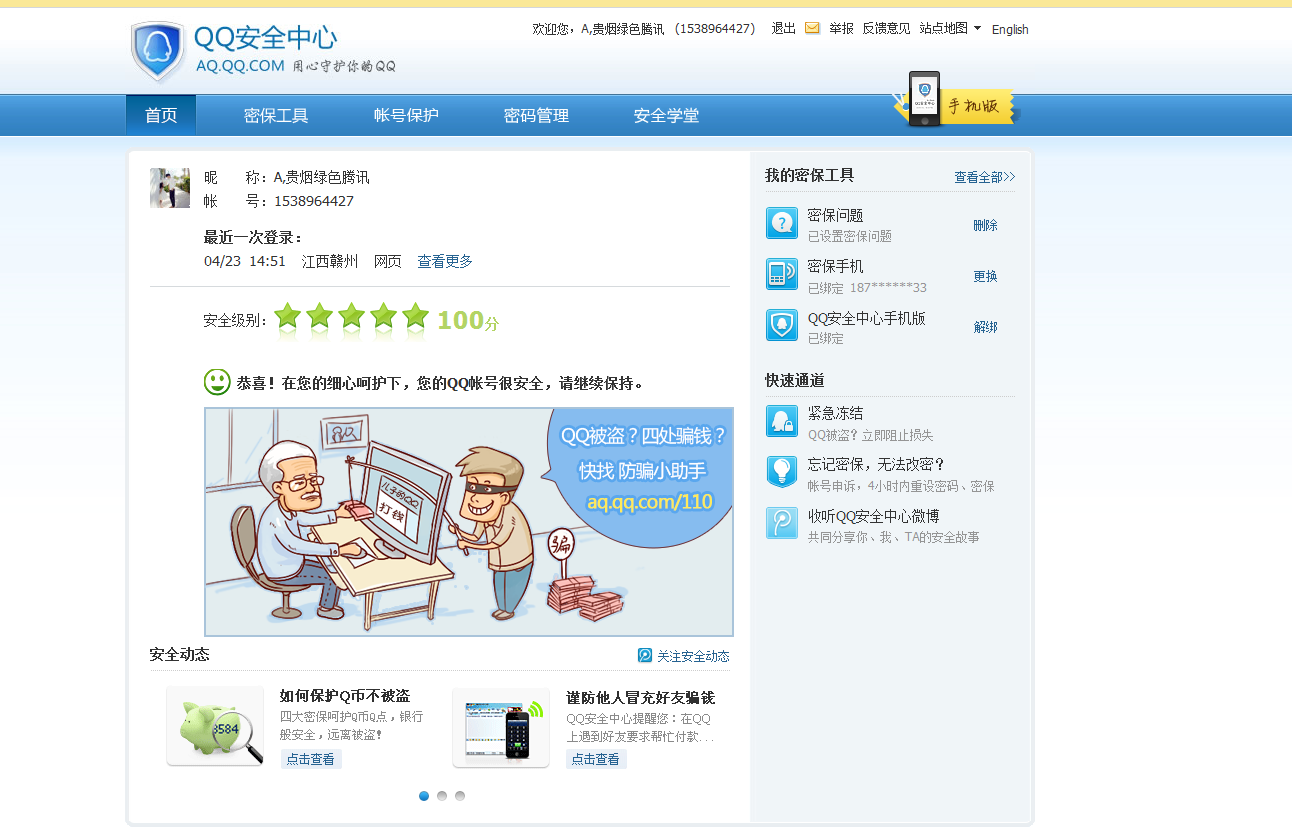Click 更换 next to 密保手机
Screen dimensions: 1292x832
tap(985, 276)
